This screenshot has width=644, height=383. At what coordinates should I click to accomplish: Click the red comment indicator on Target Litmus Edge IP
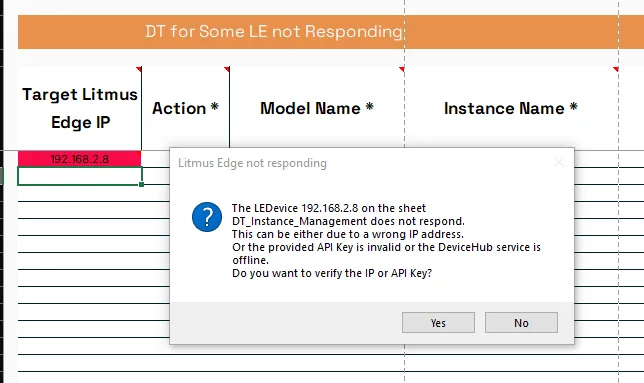(x=139, y=69)
